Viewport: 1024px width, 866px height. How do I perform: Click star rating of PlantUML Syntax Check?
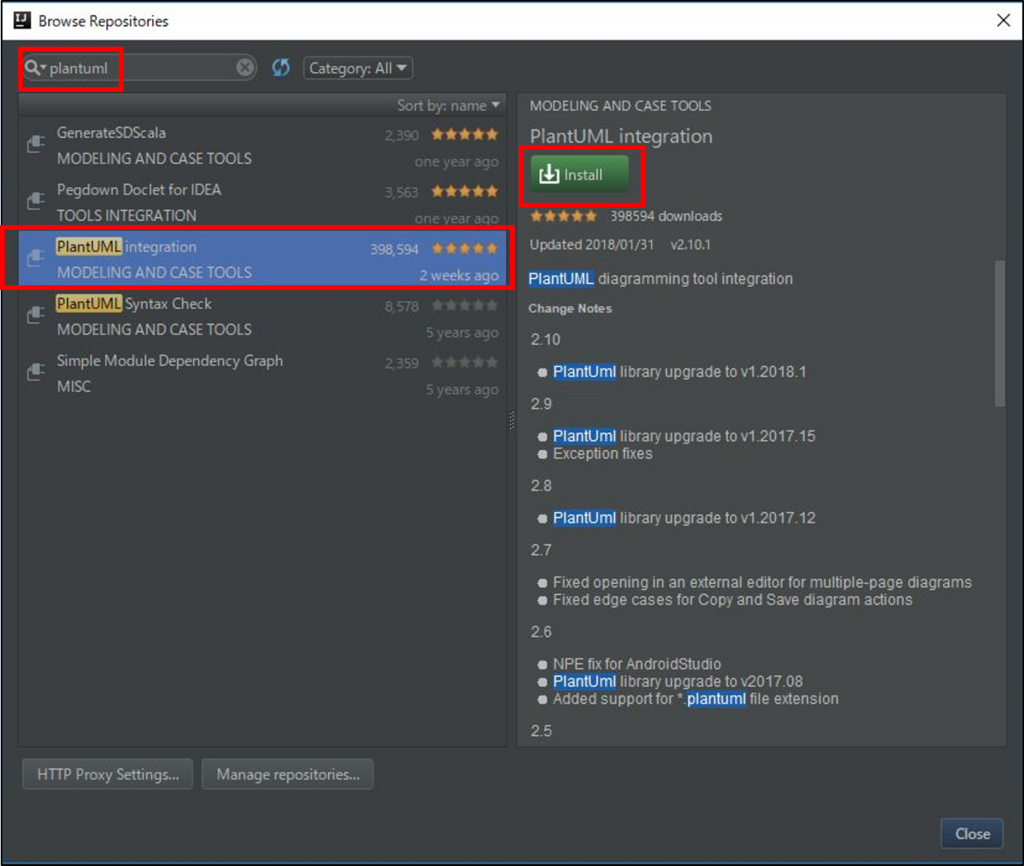point(464,305)
